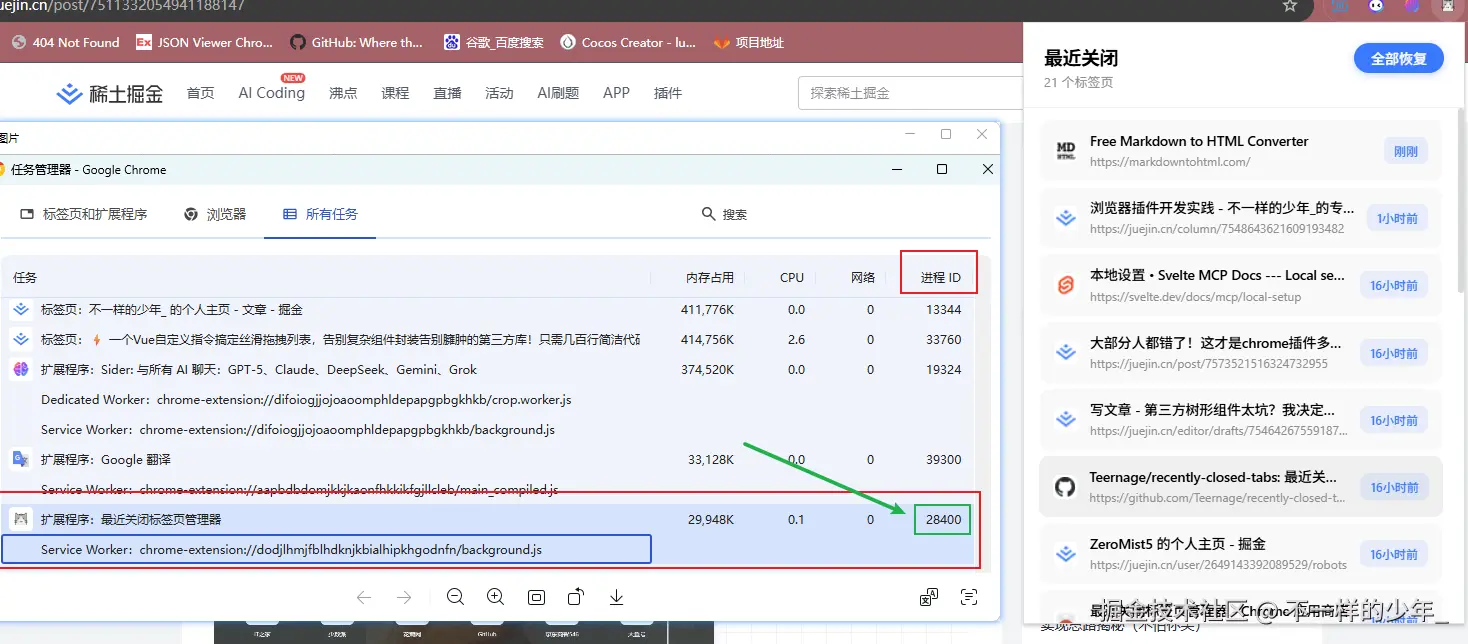Select the Sider extension task row
The image size is (1468, 644).
click(488, 370)
